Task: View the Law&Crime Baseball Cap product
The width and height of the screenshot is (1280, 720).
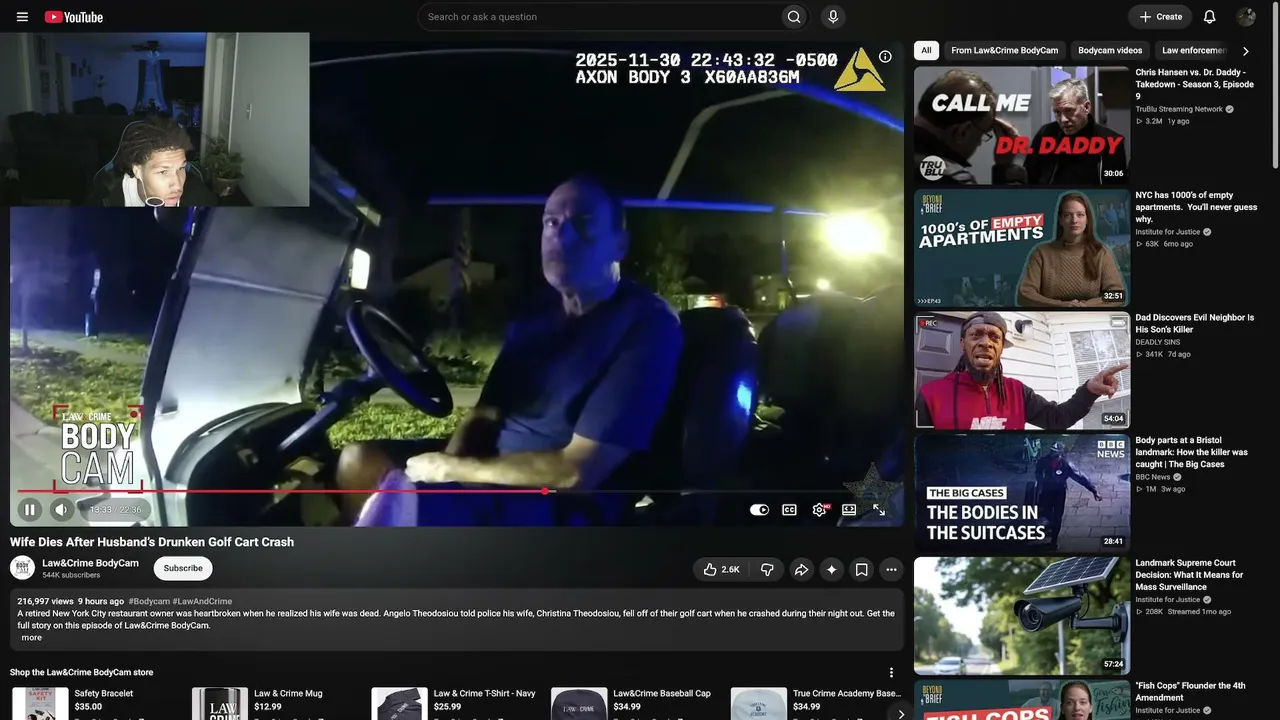Action: coord(662,693)
